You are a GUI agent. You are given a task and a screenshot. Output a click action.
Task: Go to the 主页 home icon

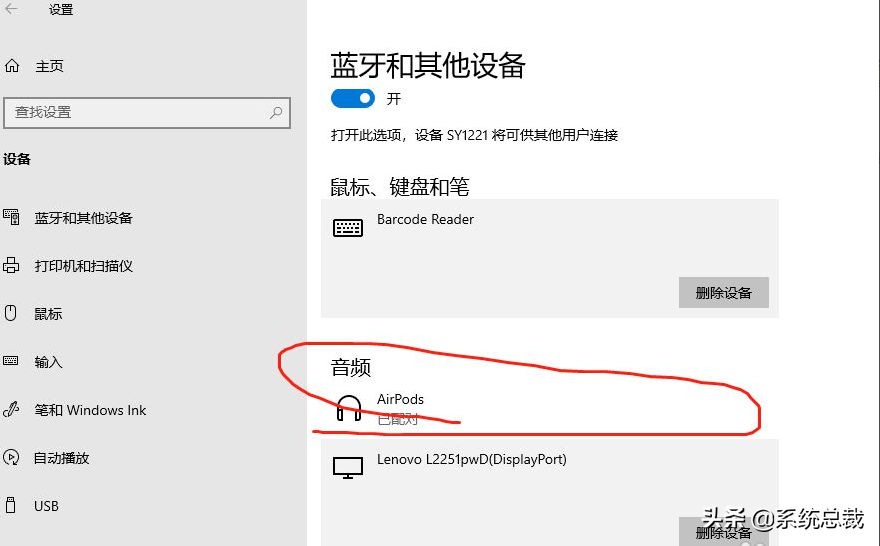[x=12, y=66]
